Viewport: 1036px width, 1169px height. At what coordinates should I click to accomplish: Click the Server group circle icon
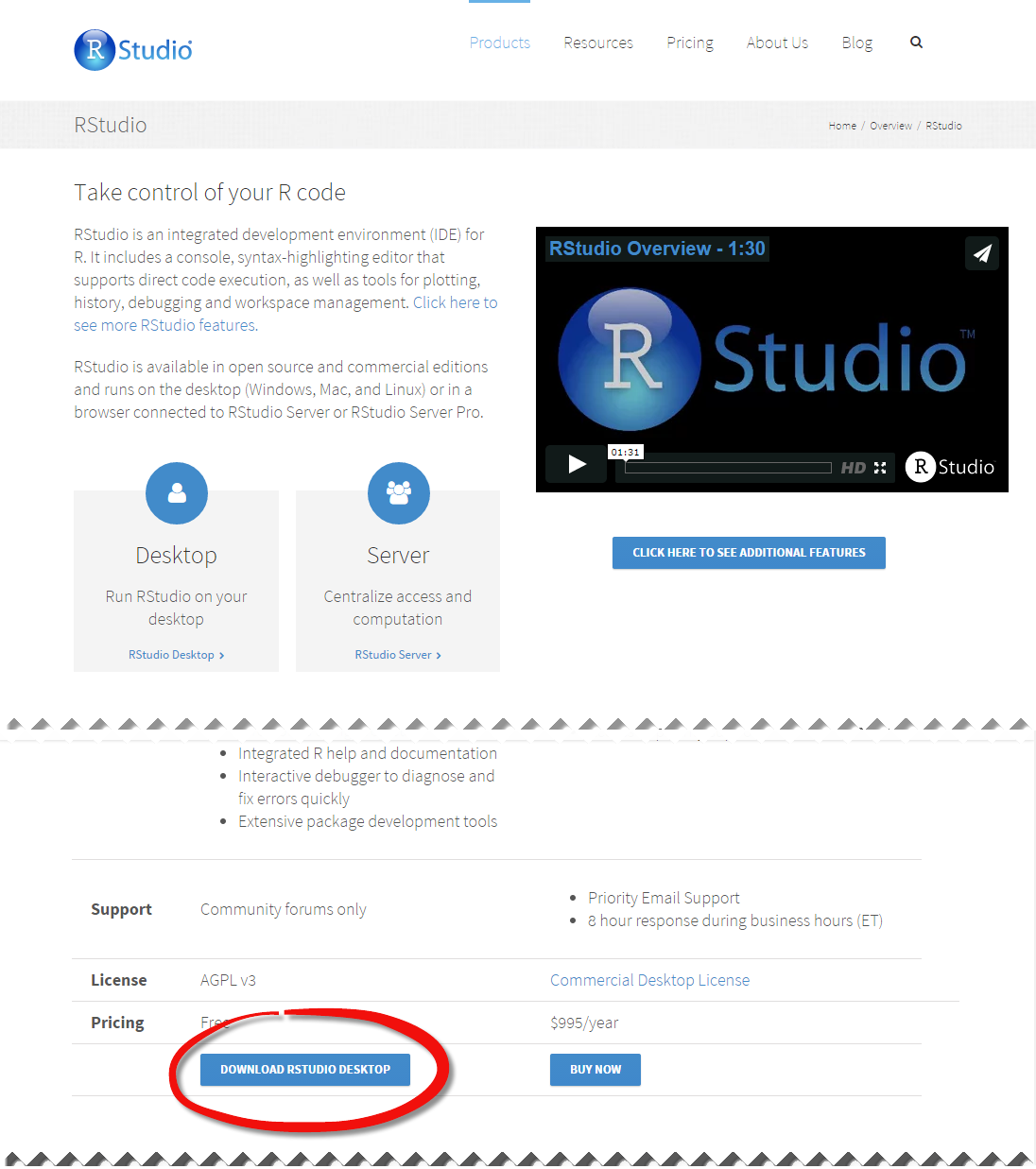[x=399, y=493]
